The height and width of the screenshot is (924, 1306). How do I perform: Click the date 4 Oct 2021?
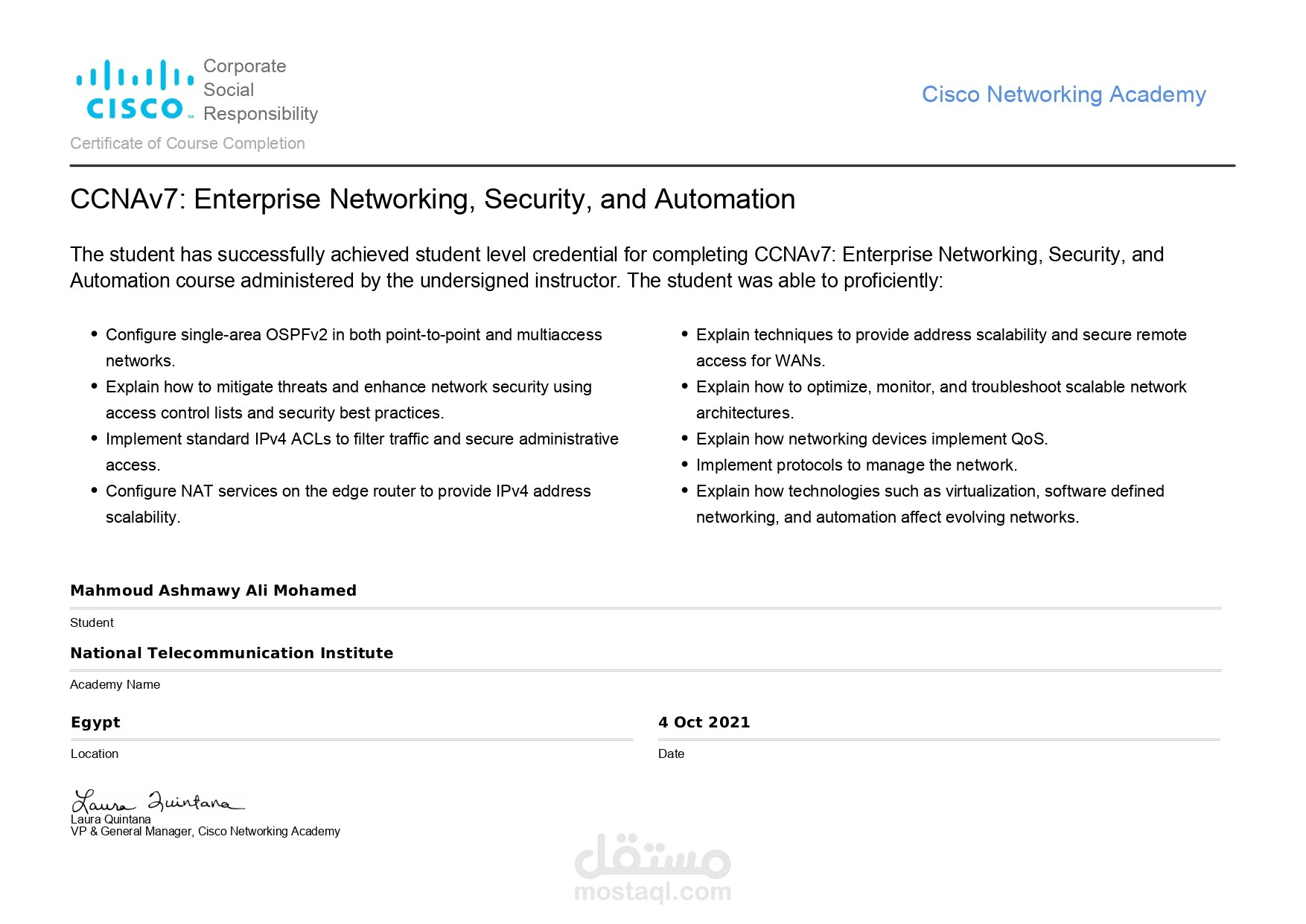coord(704,722)
